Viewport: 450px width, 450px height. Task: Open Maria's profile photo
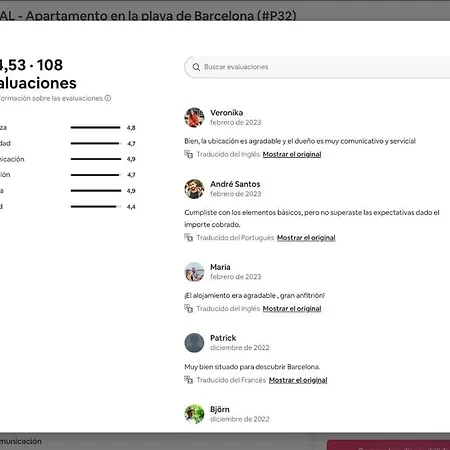tap(194, 272)
